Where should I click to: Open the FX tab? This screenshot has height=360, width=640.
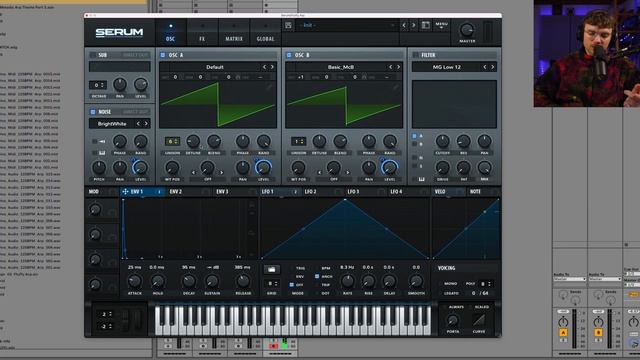pos(202,32)
